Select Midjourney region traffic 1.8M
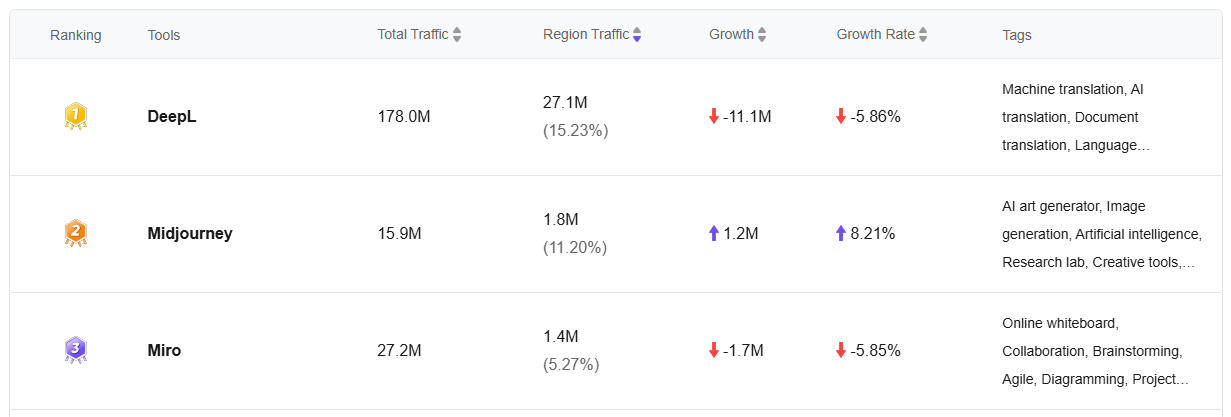This screenshot has height=417, width=1231. 561,219
